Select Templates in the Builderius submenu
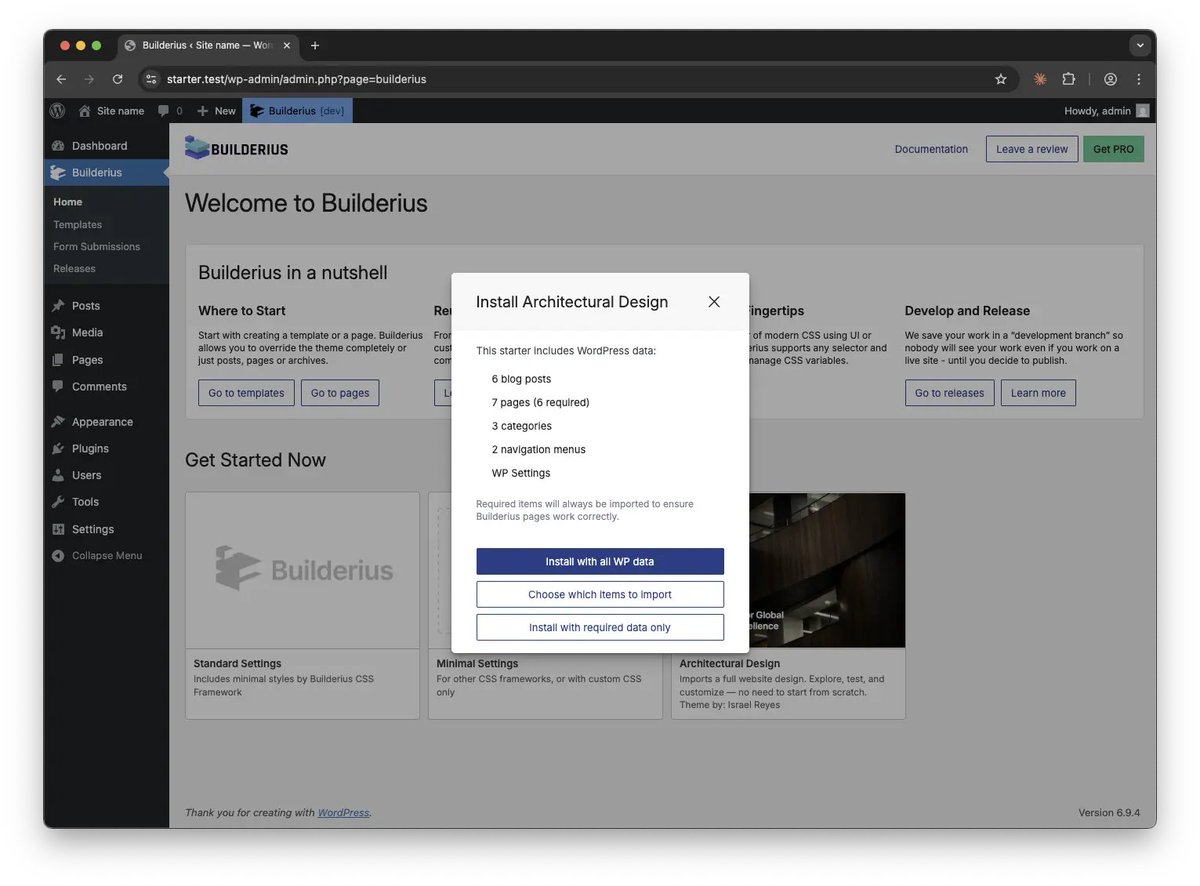Viewport: 1200px width, 886px height. 79,224
